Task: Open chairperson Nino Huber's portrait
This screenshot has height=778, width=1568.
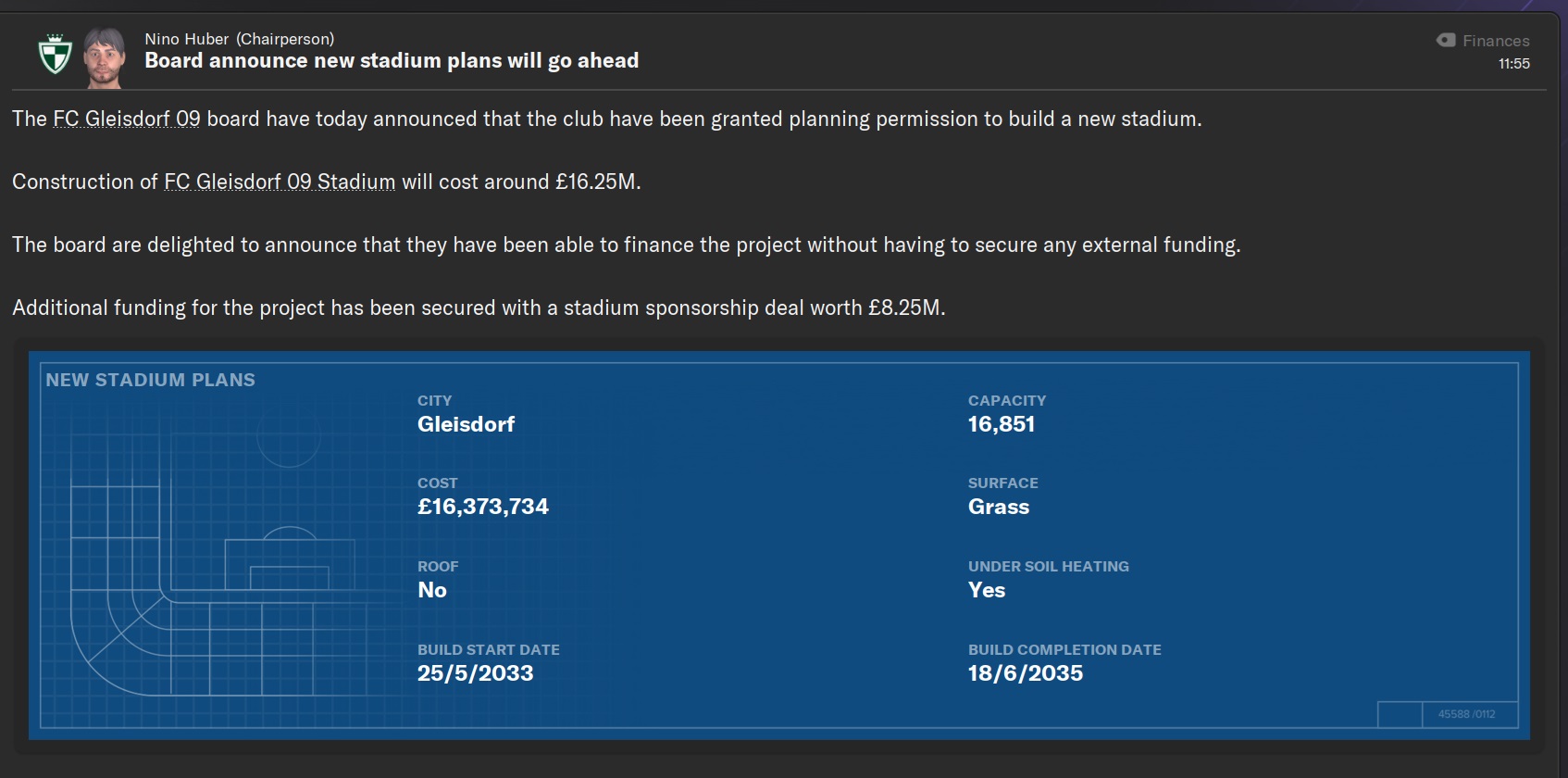Action: point(104,57)
